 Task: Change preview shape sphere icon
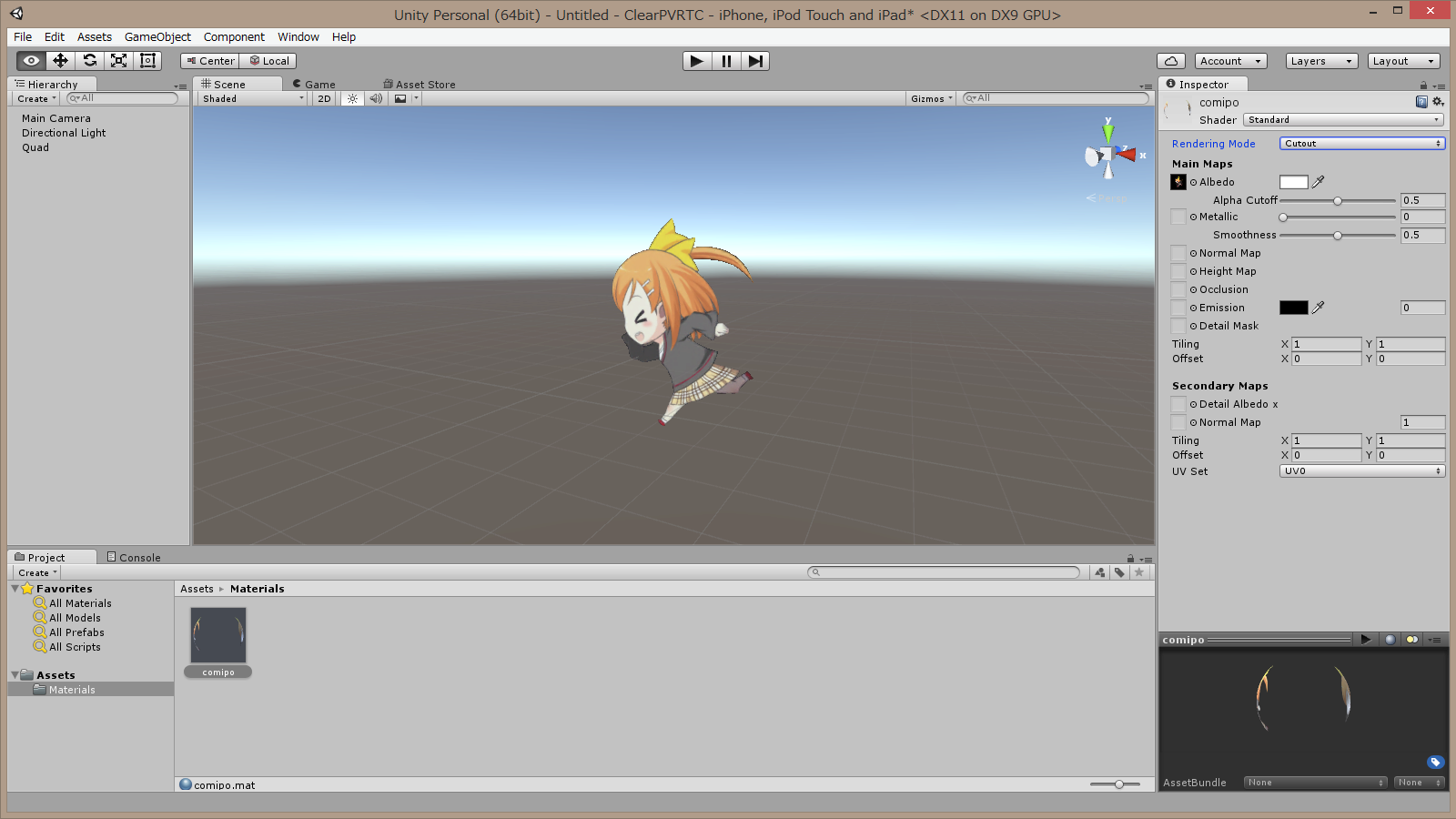pyautogui.click(x=1390, y=640)
